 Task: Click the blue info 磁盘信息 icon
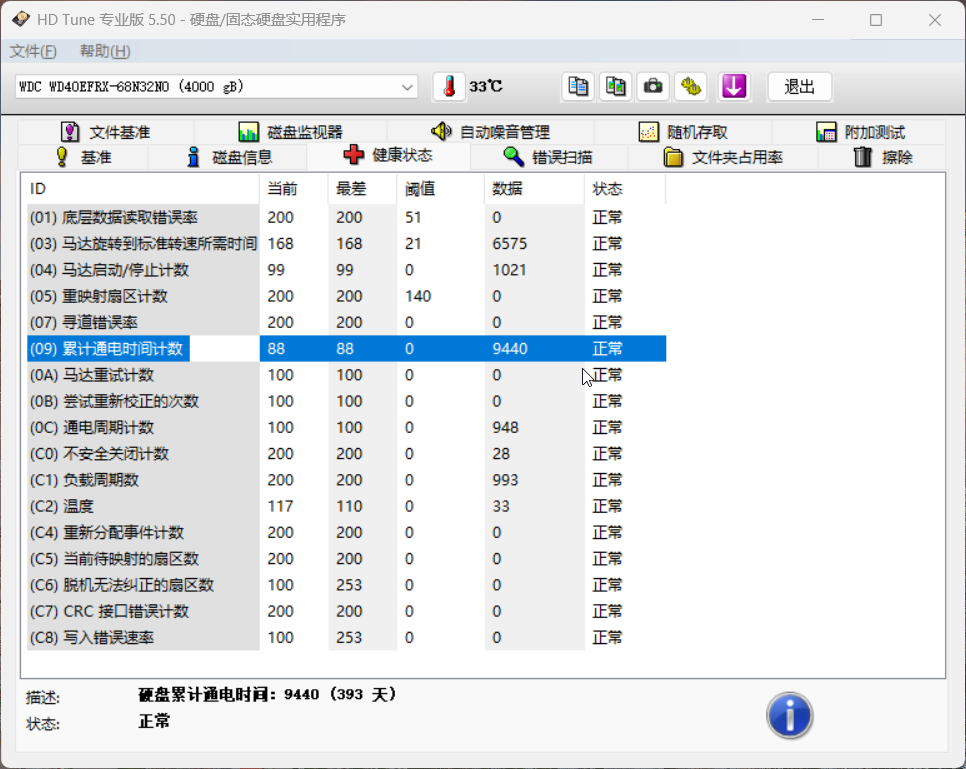click(x=193, y=157)
